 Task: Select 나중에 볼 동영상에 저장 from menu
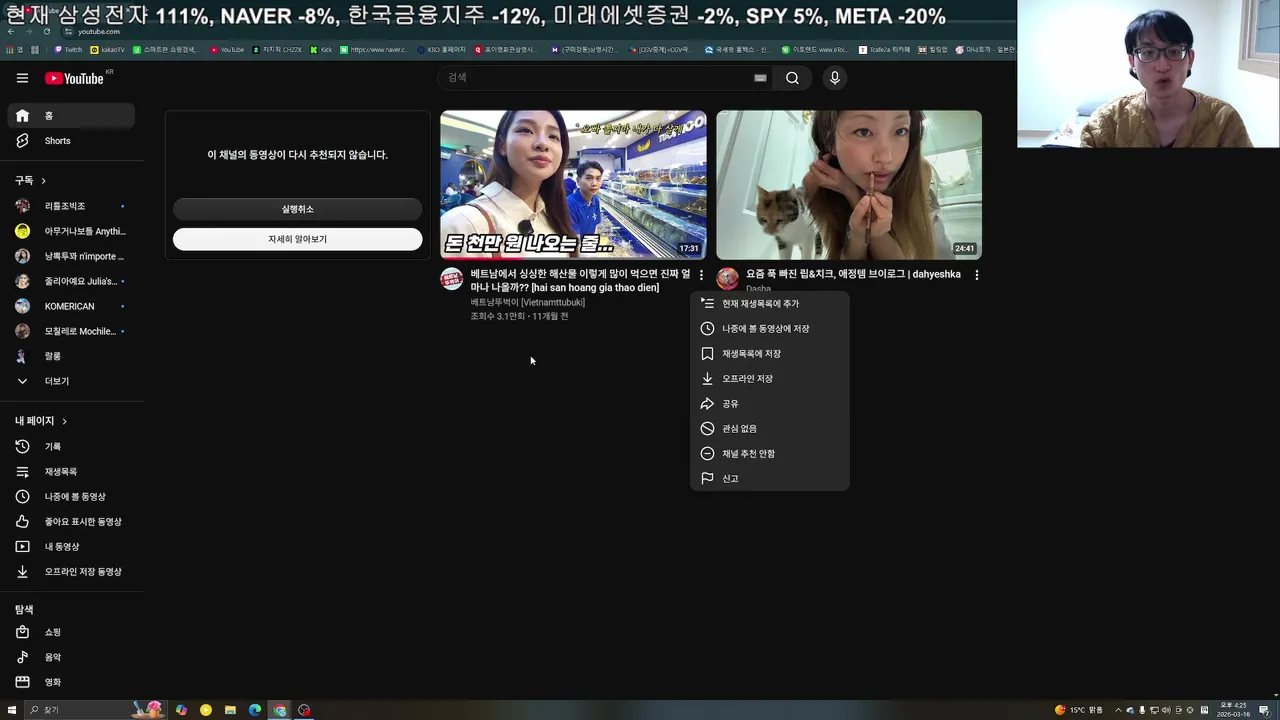[x=769, y=329]
